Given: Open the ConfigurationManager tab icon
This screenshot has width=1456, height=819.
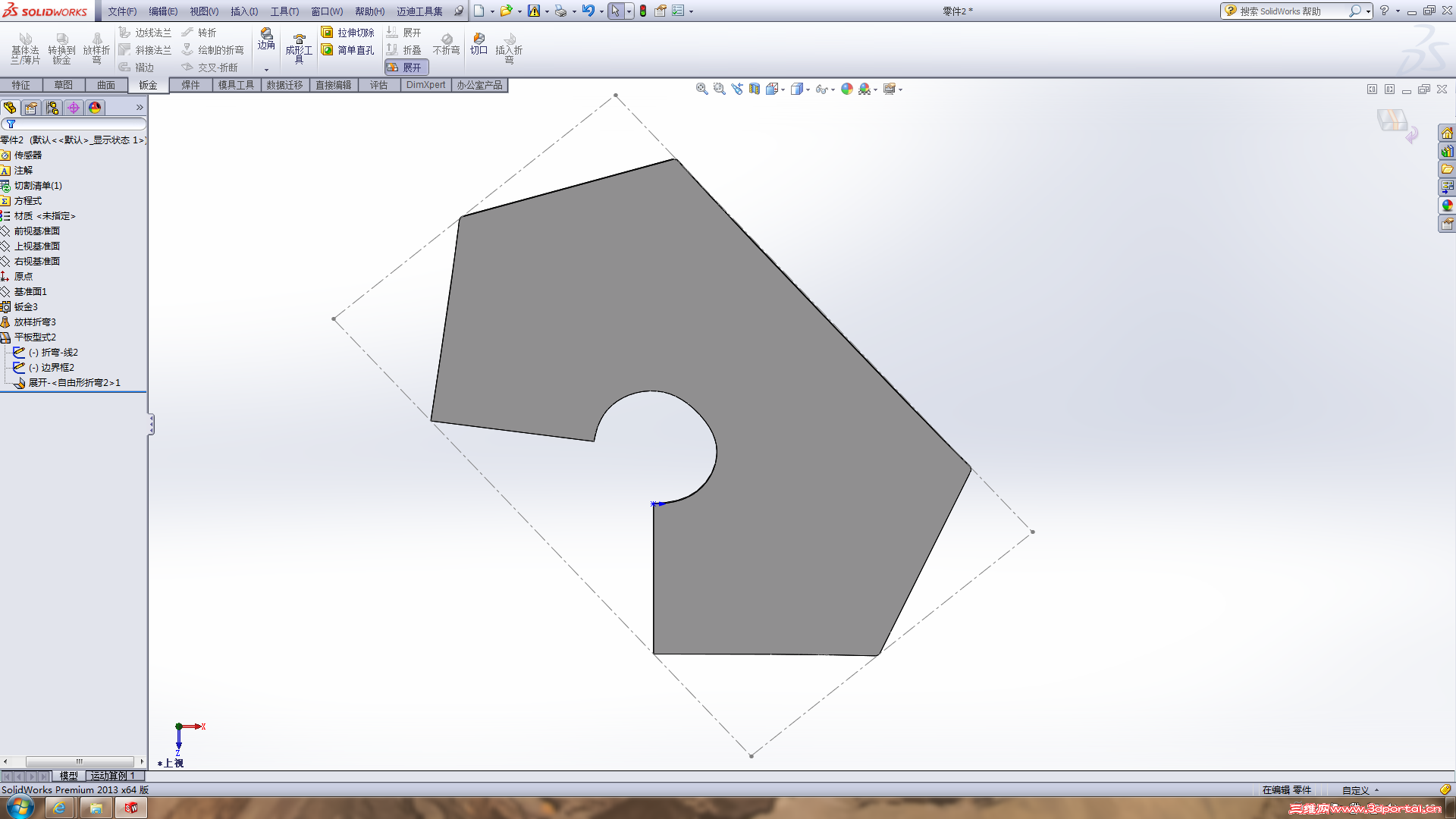Looking at the screenshot, I should pos(52,108).
